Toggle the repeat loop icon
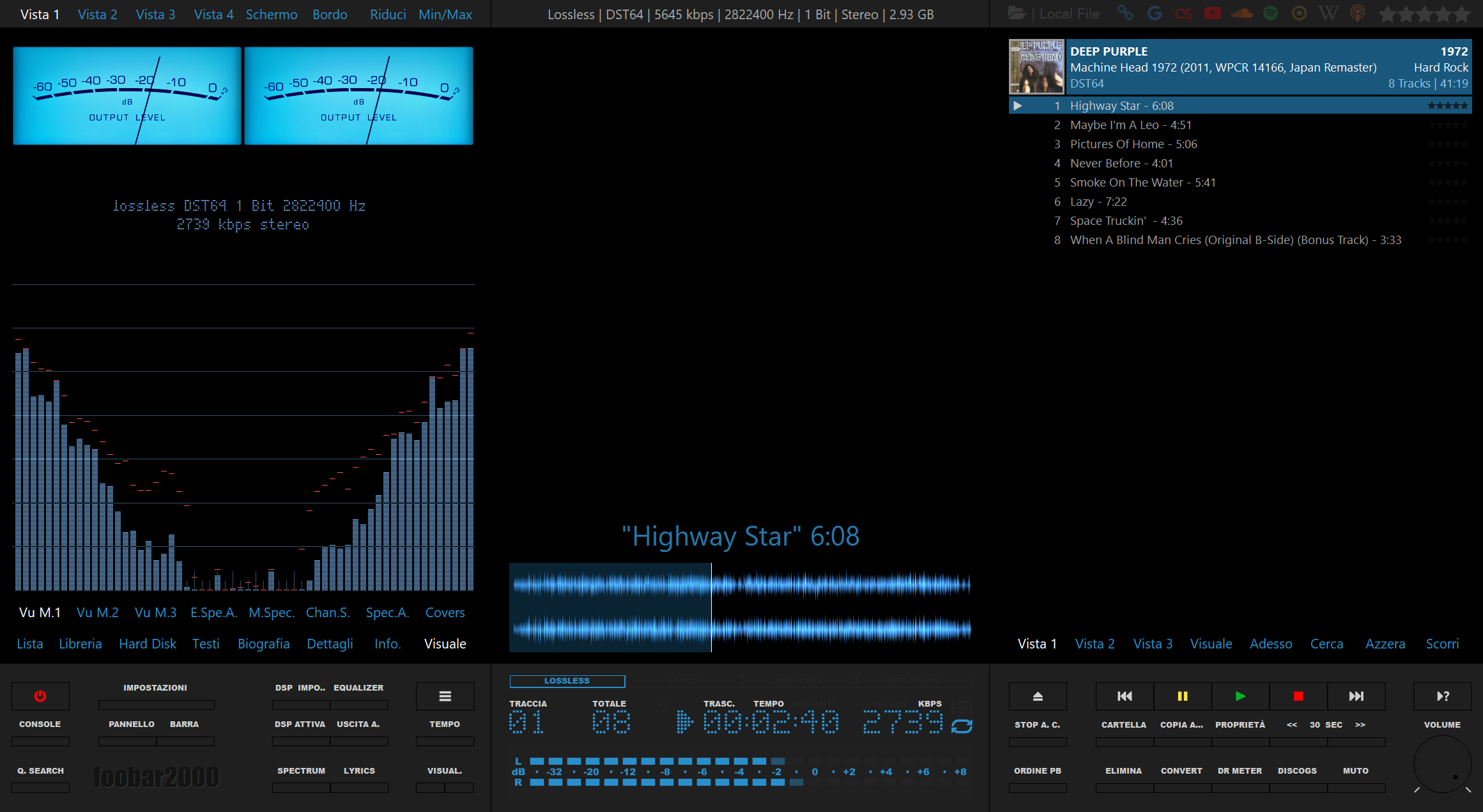This screenshot has height=812, width=1483. pos(962,726)
